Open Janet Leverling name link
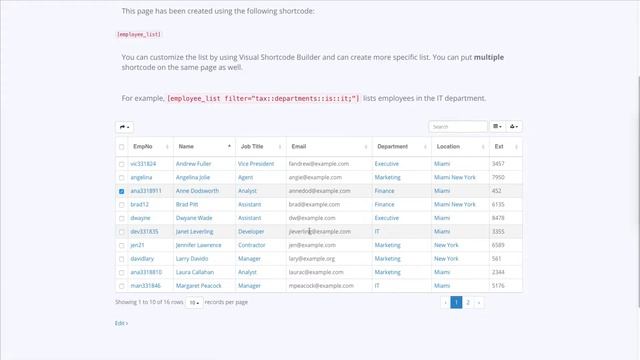Viewport: 640px width, 360px height. click(194, 231)
